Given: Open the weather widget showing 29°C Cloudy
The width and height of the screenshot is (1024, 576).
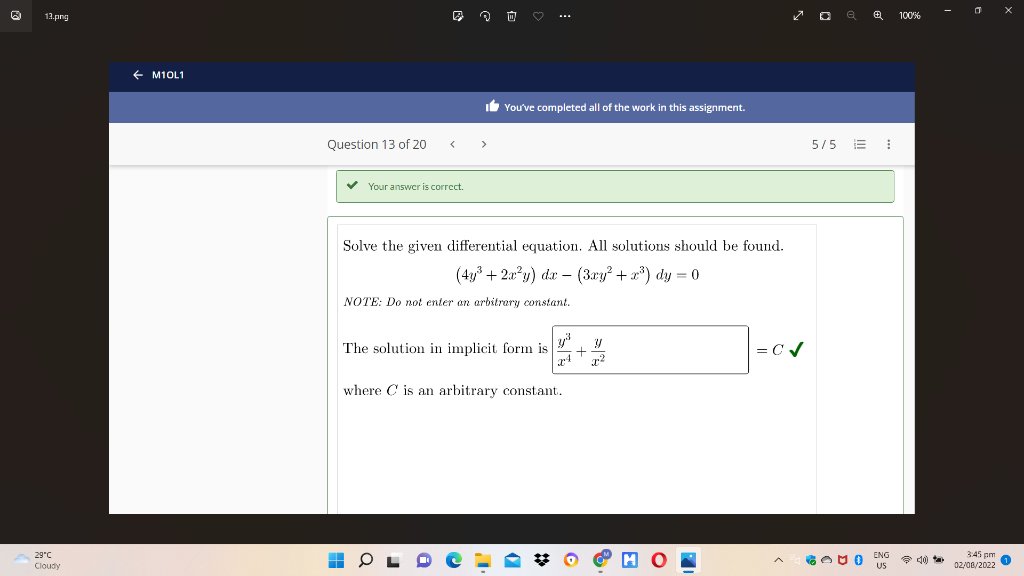Looking at the screenshot, I should [37, 560].
